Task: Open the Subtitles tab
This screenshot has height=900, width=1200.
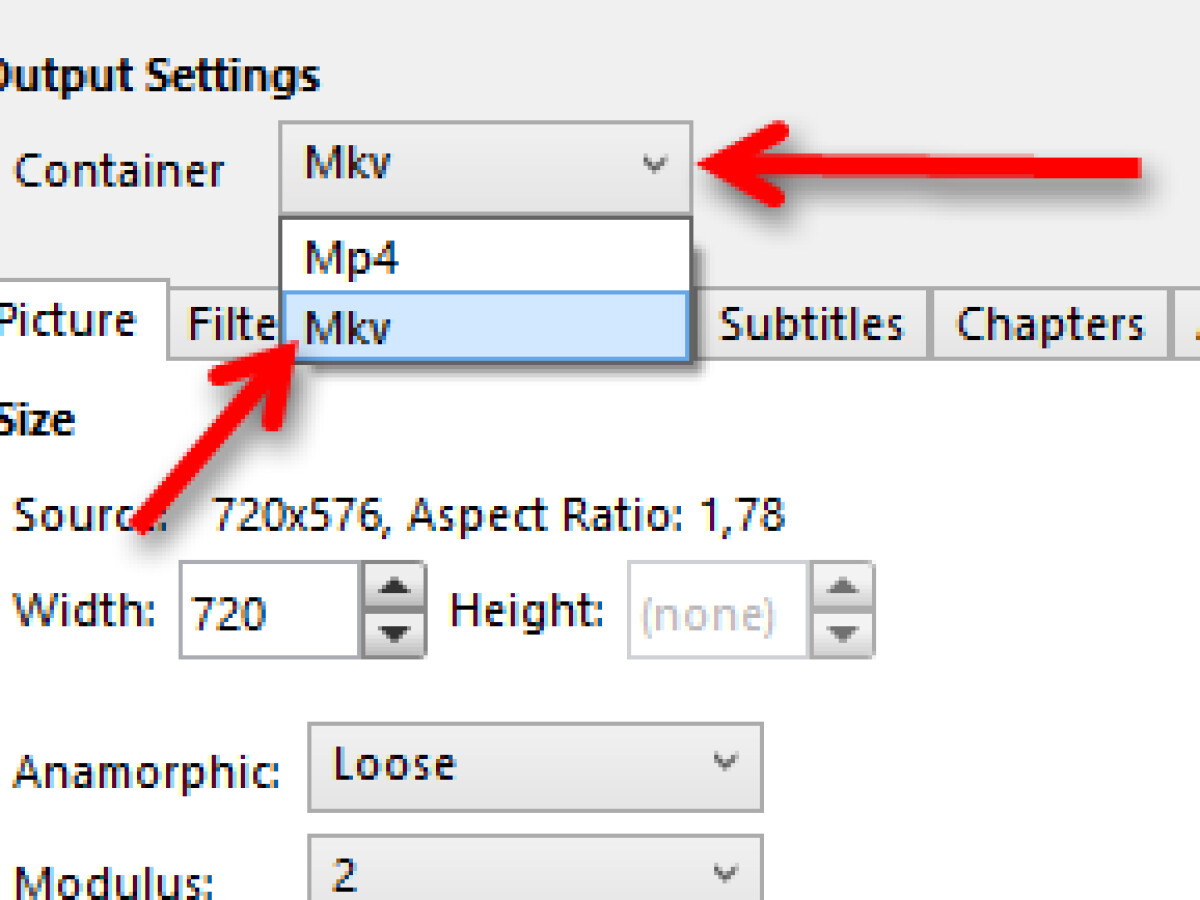Action: (x=811, y=324)
